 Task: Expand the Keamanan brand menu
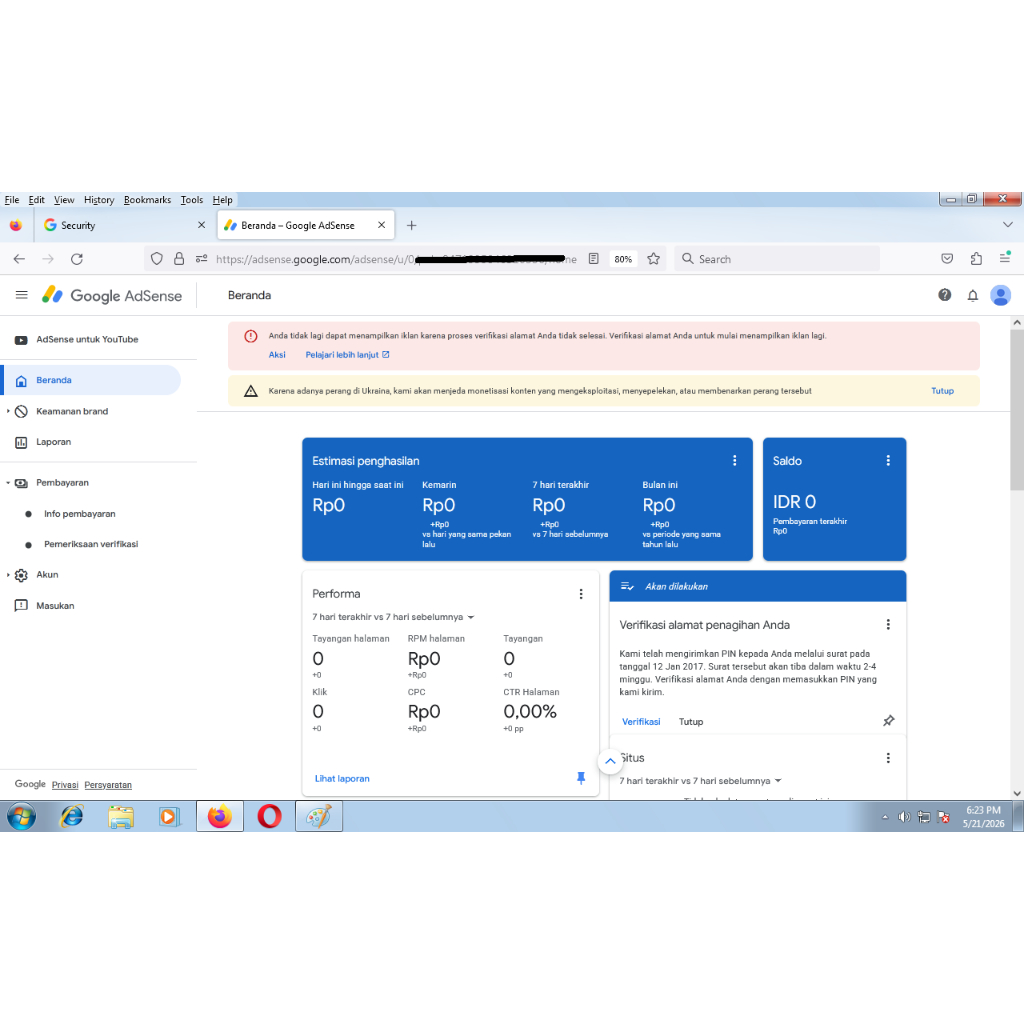(x=8, y=411)
